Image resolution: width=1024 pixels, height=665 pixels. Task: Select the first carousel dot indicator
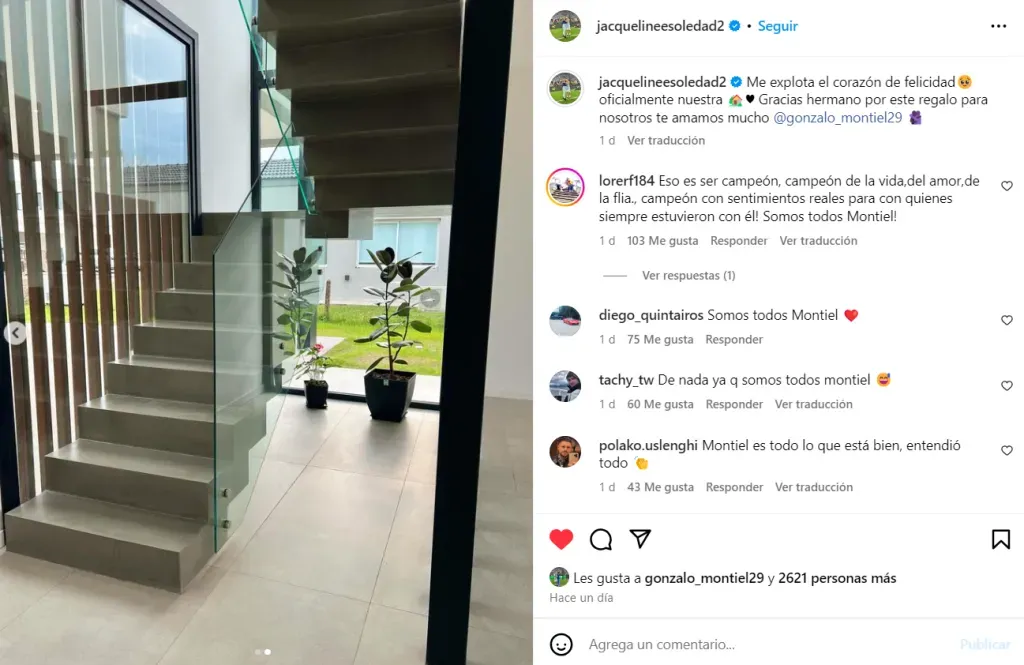coord(258,652)
